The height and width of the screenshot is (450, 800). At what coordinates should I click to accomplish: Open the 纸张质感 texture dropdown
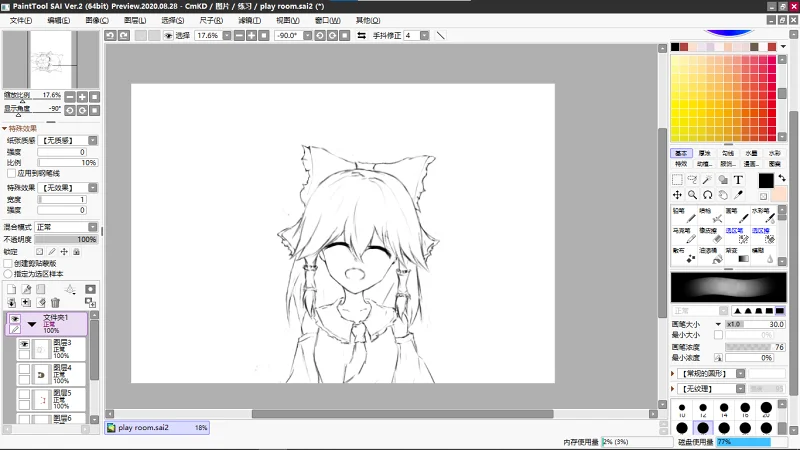(x=93, y=140)
